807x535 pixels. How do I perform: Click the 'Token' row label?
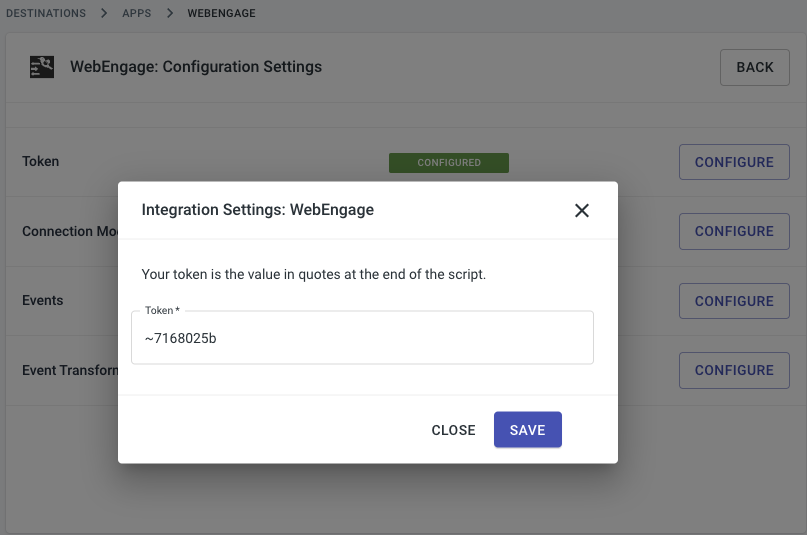coord(41,162)
